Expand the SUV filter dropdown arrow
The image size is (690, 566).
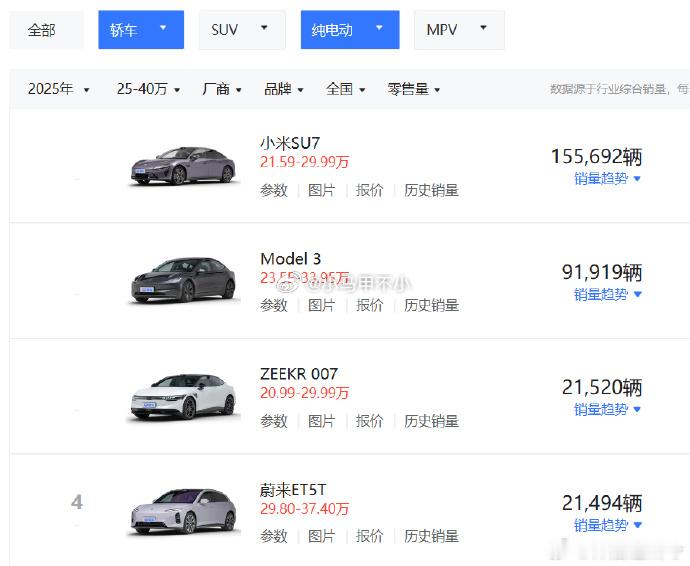pos(264,28)
